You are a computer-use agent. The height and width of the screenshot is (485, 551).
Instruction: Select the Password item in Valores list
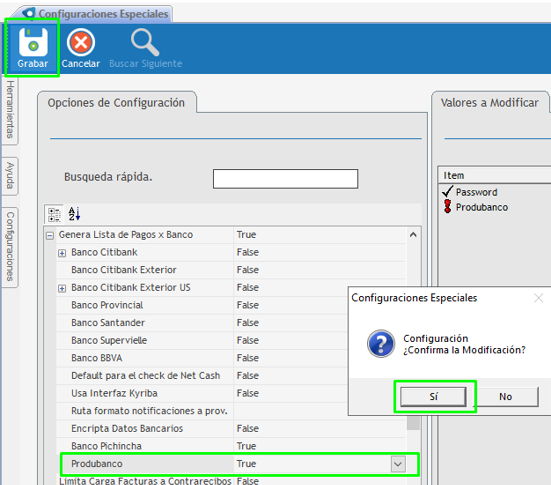click(x=477, y=192)
